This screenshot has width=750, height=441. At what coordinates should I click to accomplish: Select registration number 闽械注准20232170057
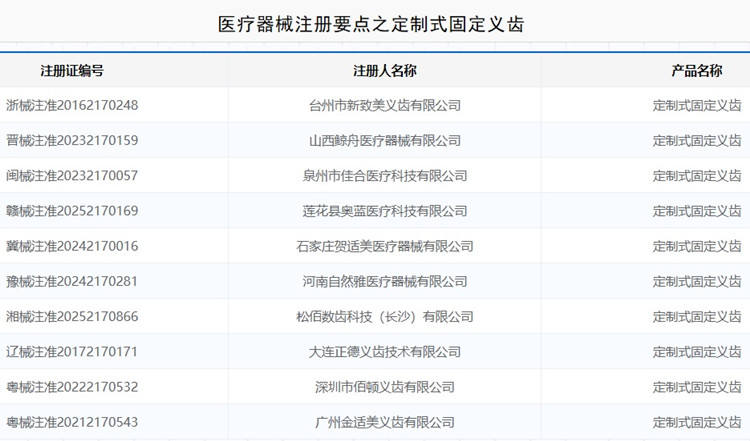coord(72,176)
